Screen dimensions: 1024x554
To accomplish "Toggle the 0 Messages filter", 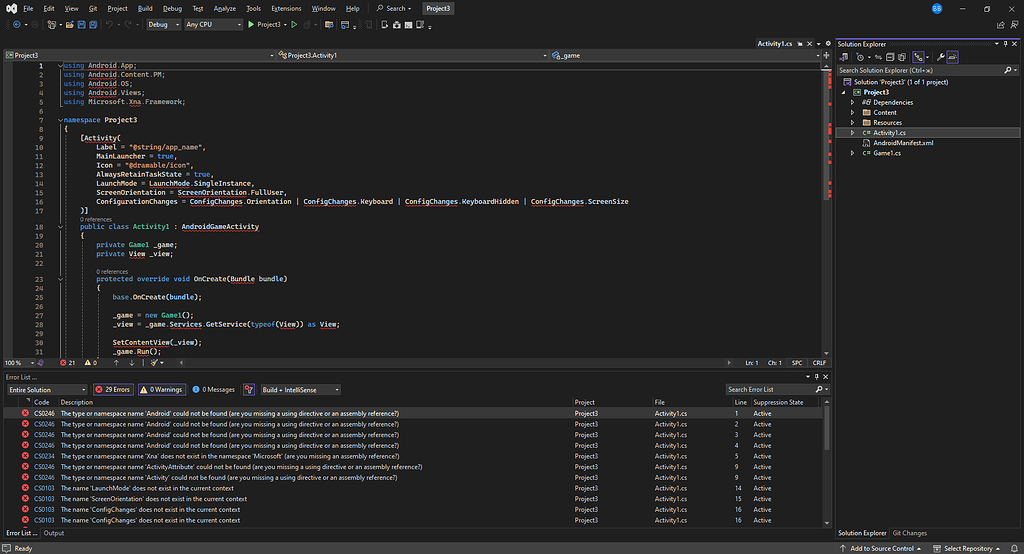I will pyautogui.click(x=213, y=390).
